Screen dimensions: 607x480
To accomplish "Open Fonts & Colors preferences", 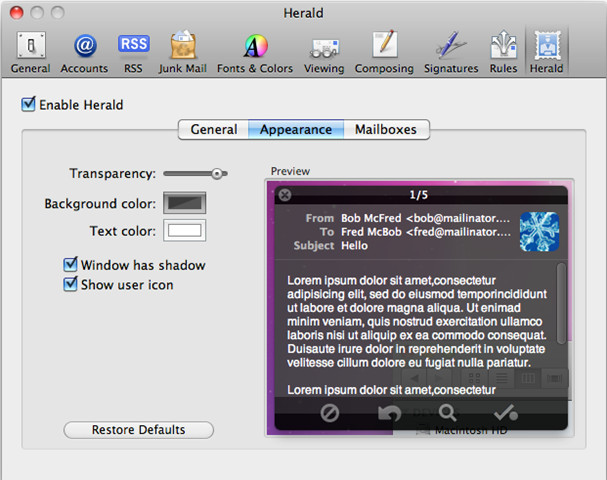I will pos(255,52).
